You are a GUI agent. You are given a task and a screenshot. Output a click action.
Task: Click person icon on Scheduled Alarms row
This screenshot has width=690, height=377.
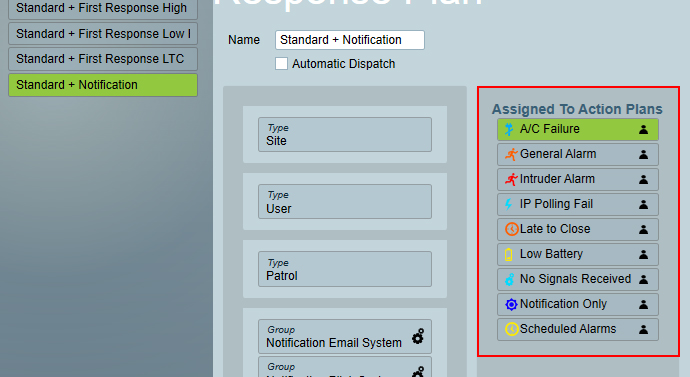coord(643,329)
